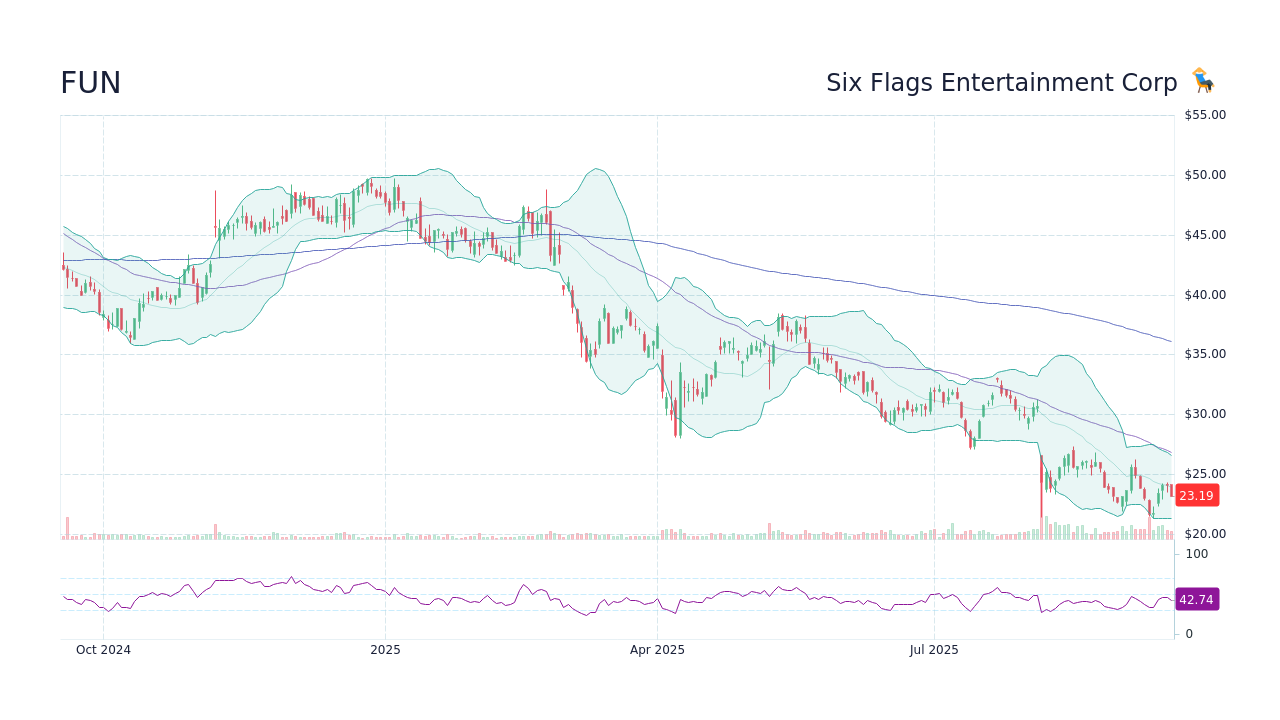Click the RSI axis 100 label
This screenshot has width=1280, height=720.
click(x=1197, y=554)
